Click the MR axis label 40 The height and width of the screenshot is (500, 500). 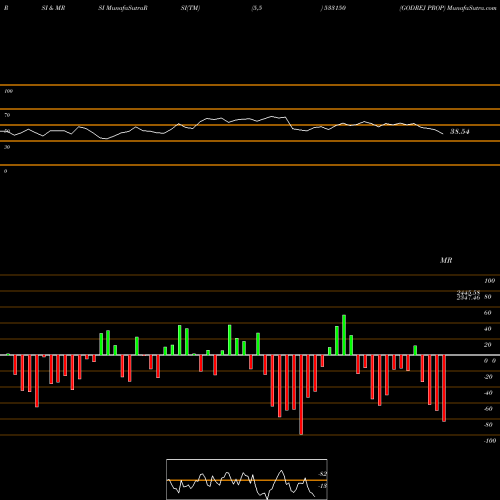(487, 329)
